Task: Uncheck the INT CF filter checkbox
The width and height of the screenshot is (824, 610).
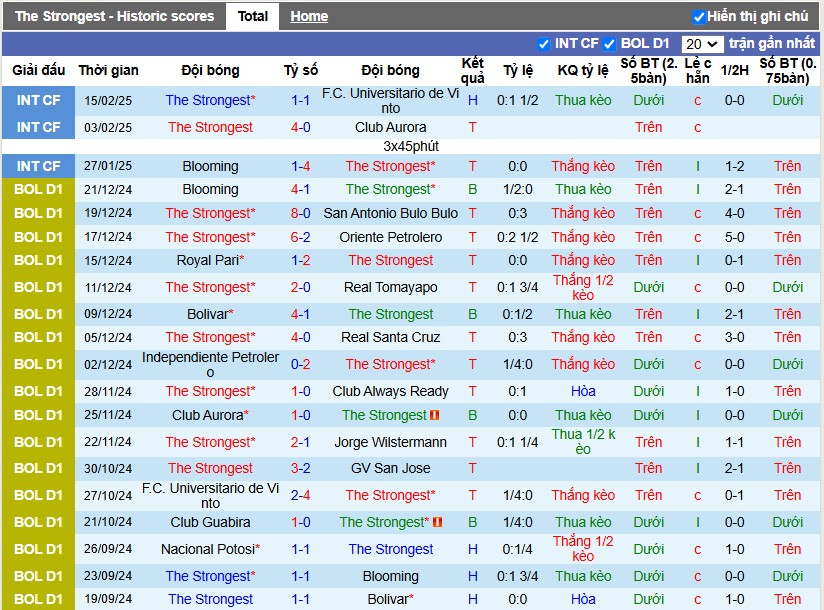Action: 544,44
